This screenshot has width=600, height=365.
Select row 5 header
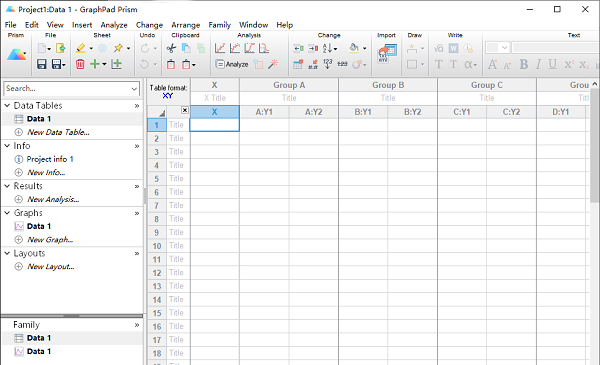(157, 179)
